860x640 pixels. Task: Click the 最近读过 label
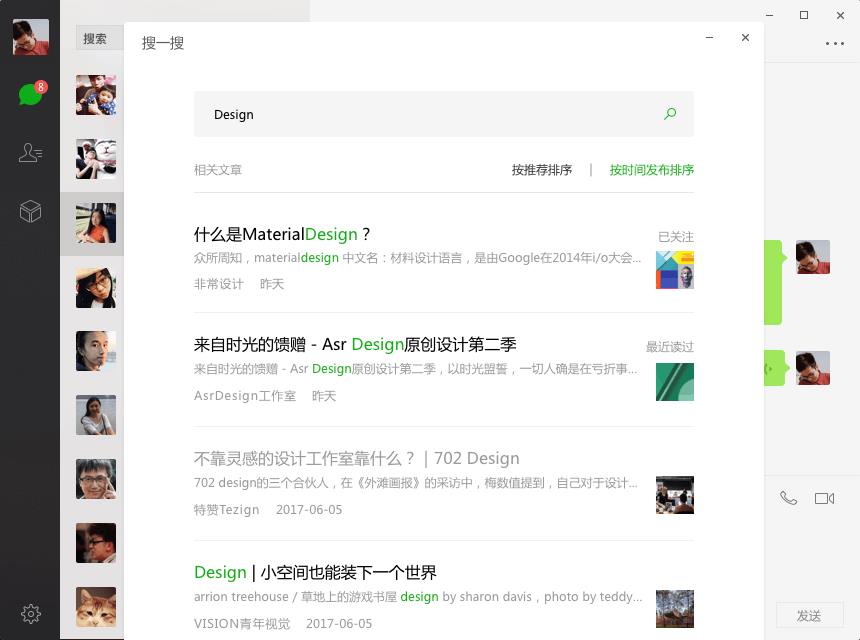click(x=670, y=347)
